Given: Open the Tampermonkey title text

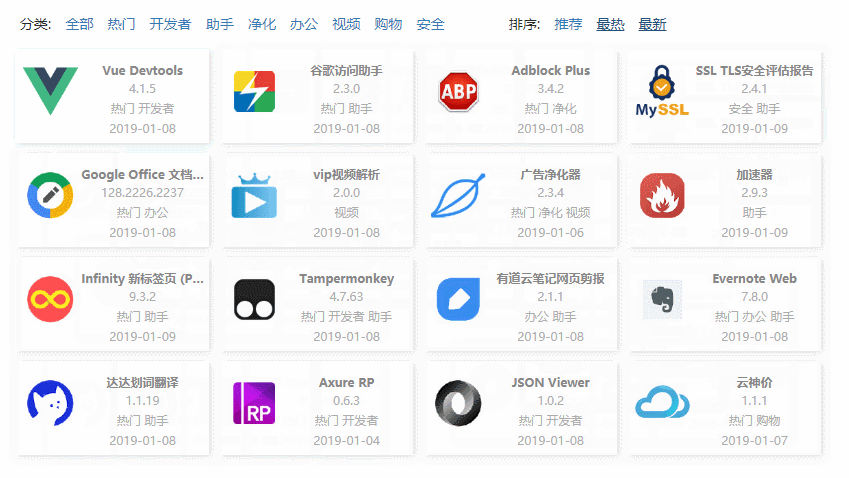Looking at the screenshot, I should tap(347, 278).
